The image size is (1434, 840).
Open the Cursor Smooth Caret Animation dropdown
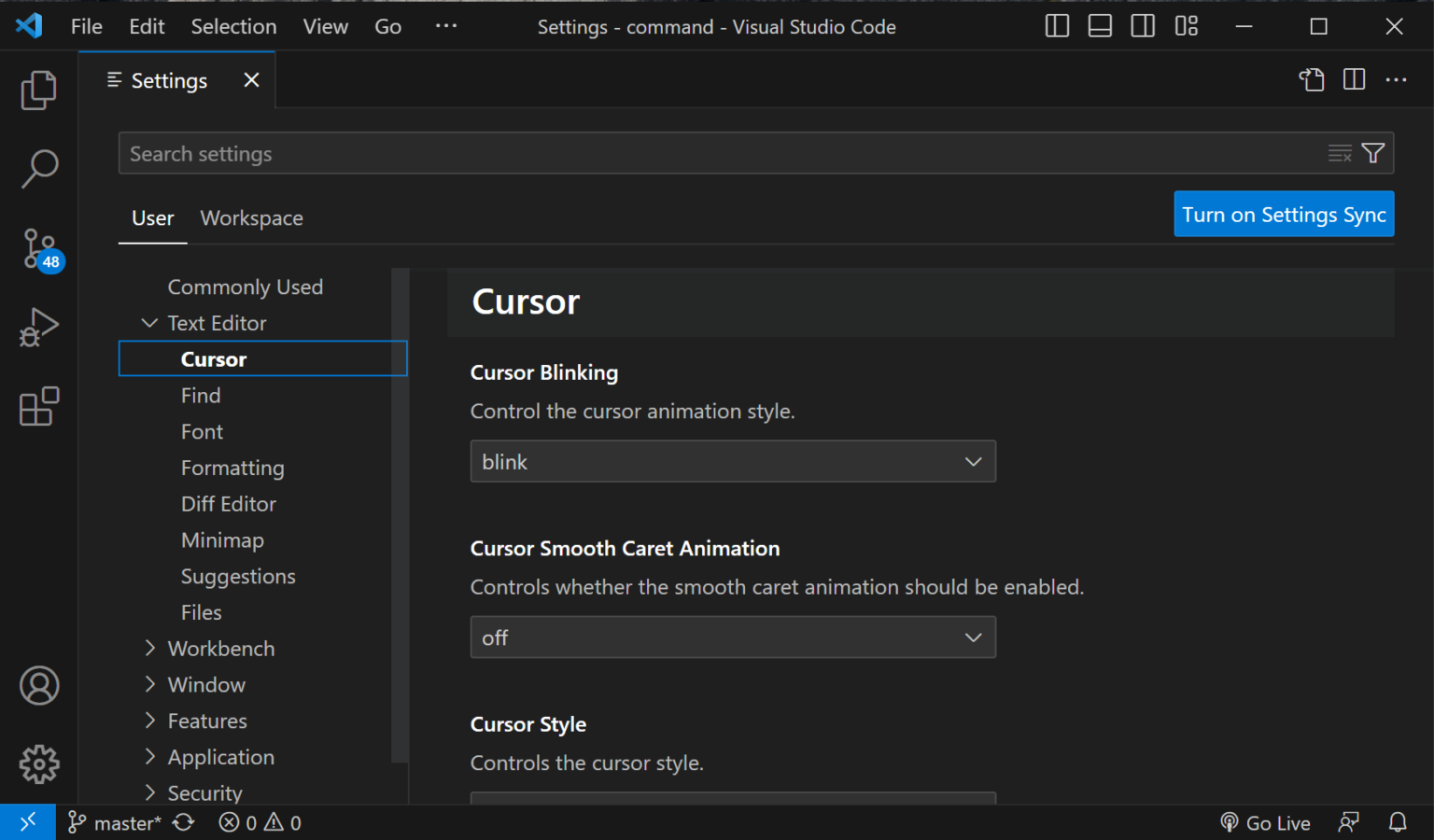[733, 637]
